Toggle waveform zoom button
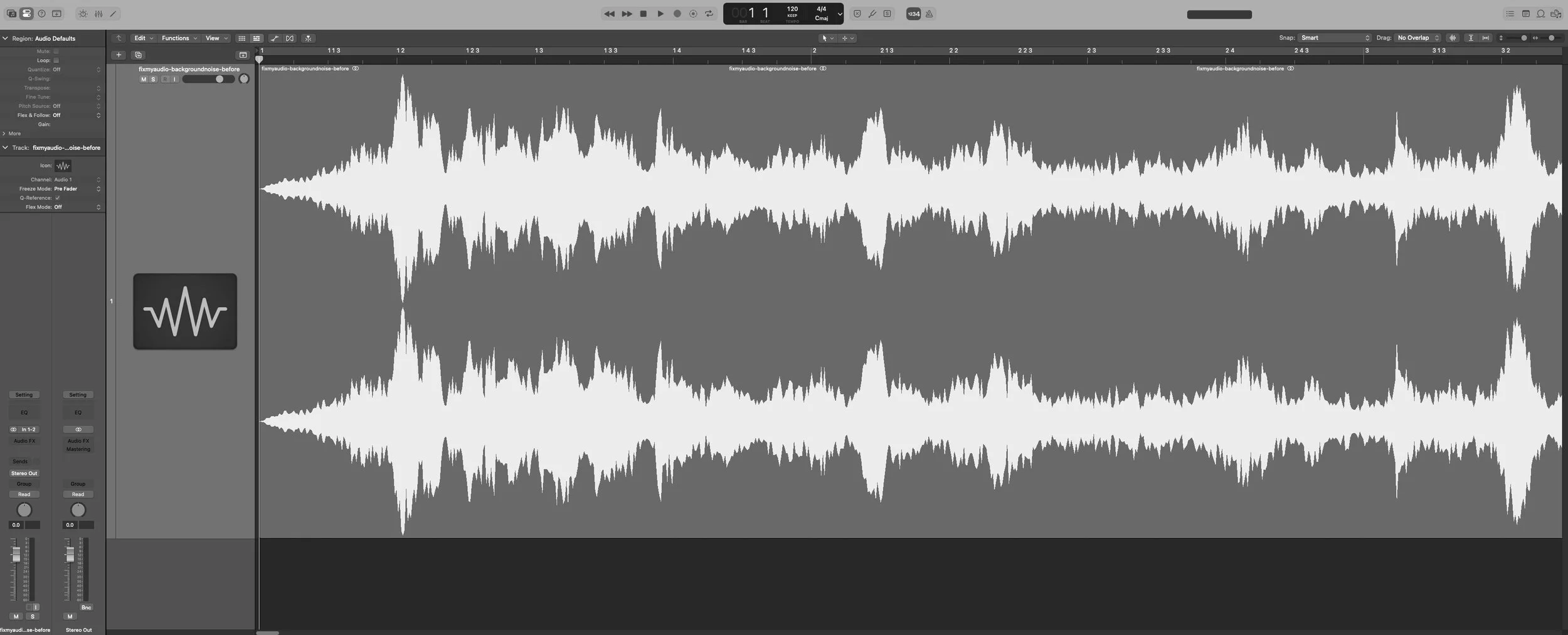The width and height of the screenshot is (1568, 635). [1453, 38]
